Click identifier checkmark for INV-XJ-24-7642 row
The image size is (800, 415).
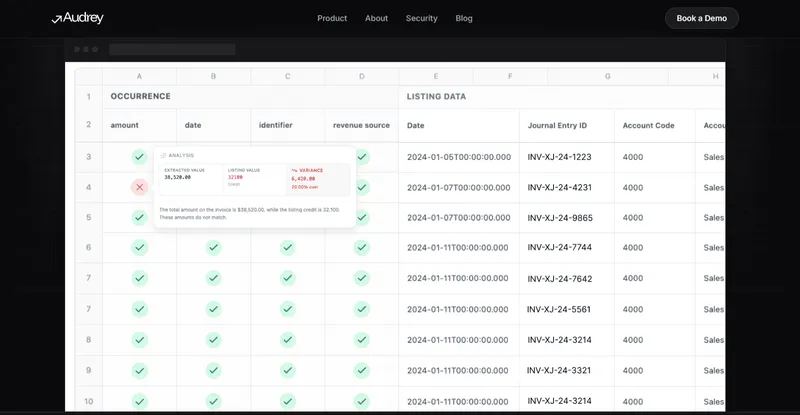pos(288,278)
